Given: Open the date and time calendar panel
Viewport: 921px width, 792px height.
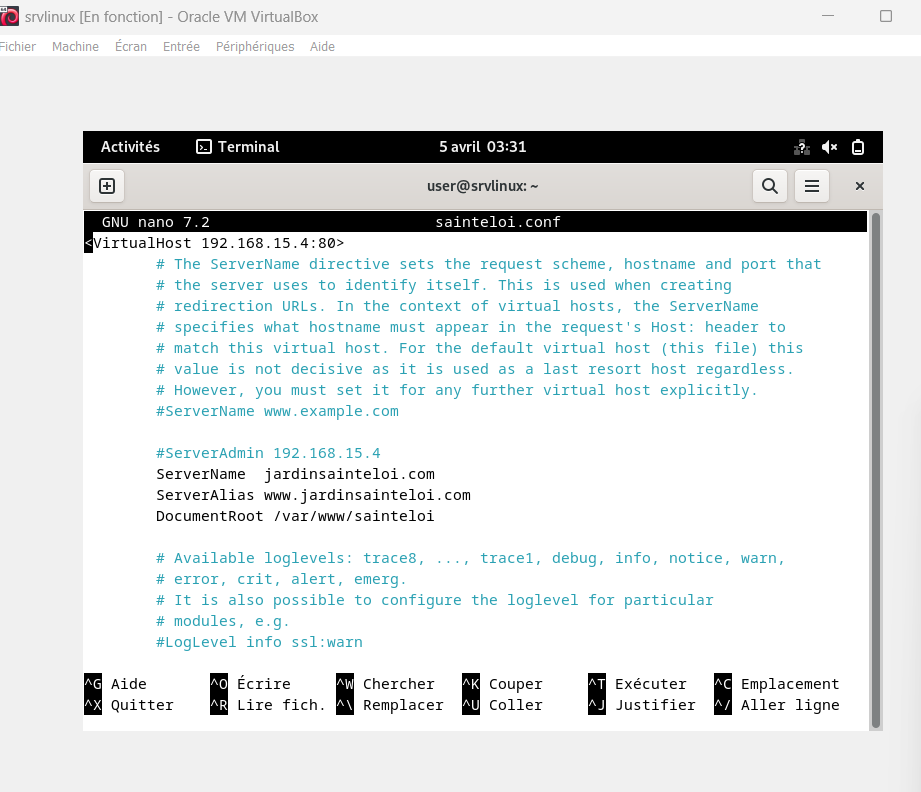Looking at the screenshot, I should 482,147.
